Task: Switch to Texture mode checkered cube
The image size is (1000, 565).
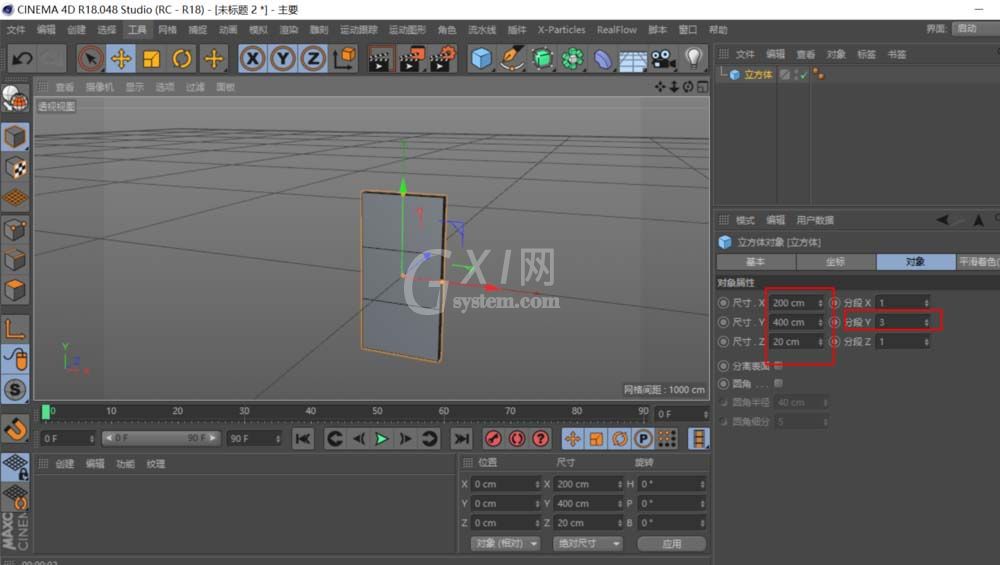Action: (15, 168)
